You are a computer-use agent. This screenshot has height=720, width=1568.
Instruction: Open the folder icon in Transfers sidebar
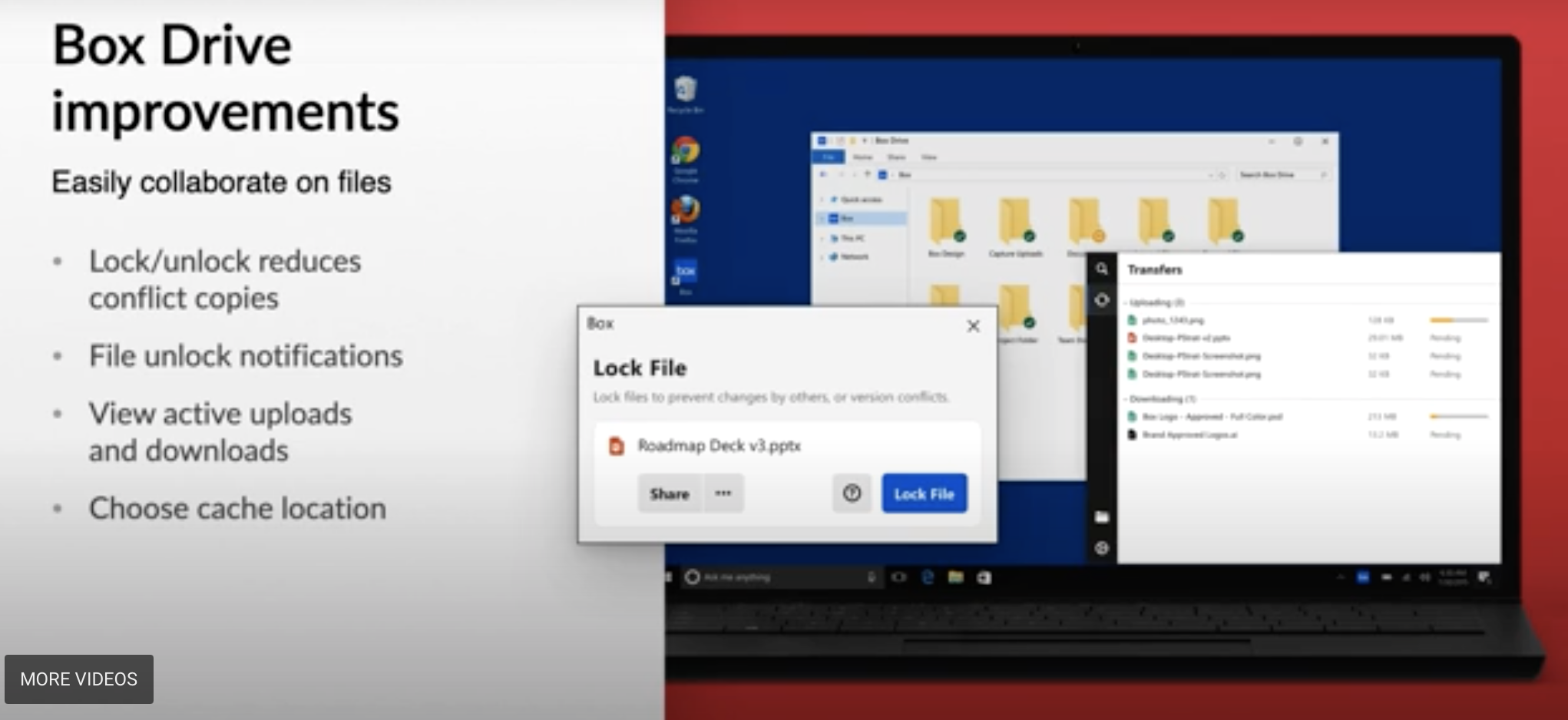click(1102, 517)
